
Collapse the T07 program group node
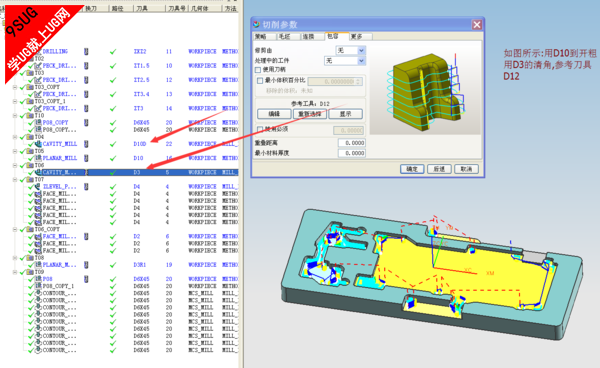15,179
